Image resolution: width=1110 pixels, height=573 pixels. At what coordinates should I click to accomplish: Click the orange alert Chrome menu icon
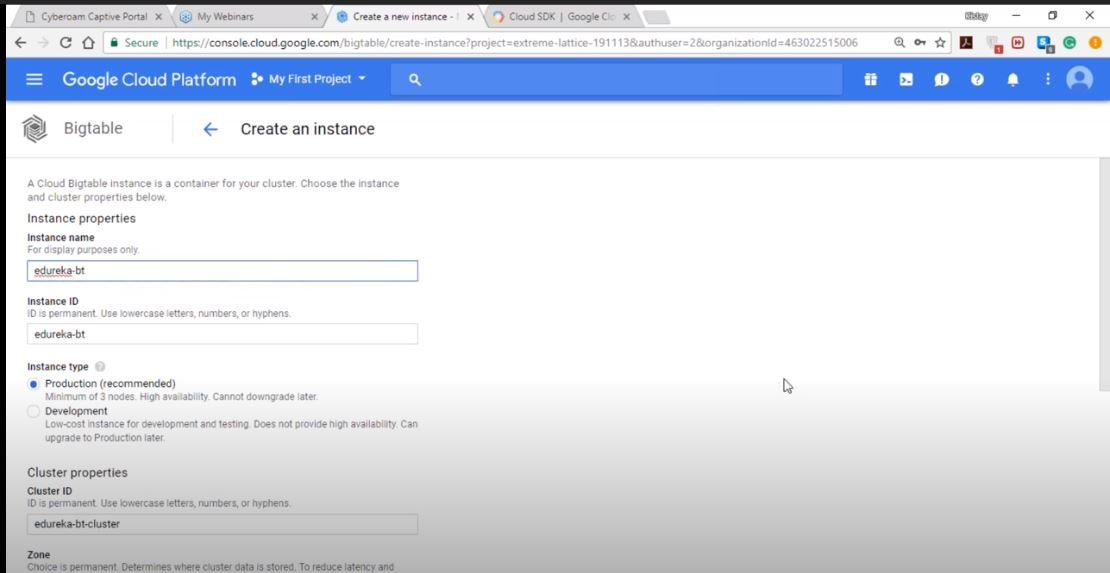(1094, 42)
